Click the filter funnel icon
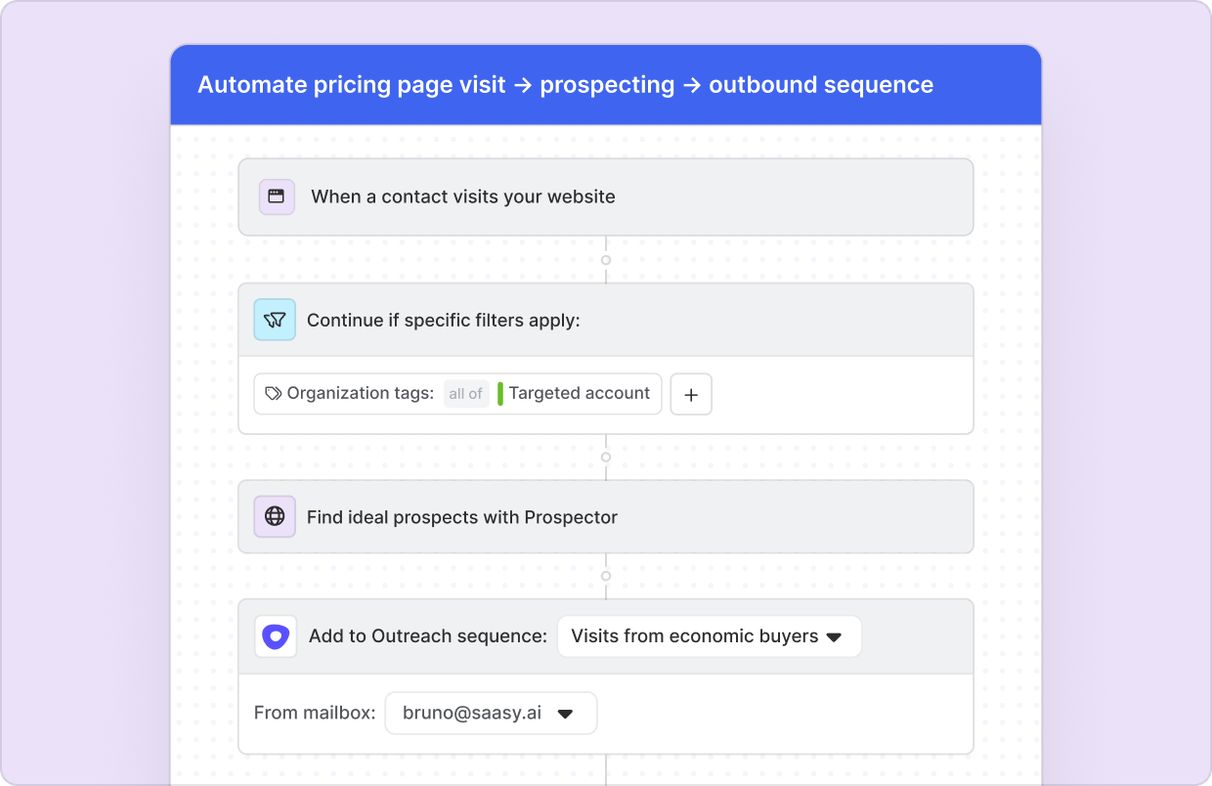The width and height of the screenshot is (1212, 786). (275, 320)
